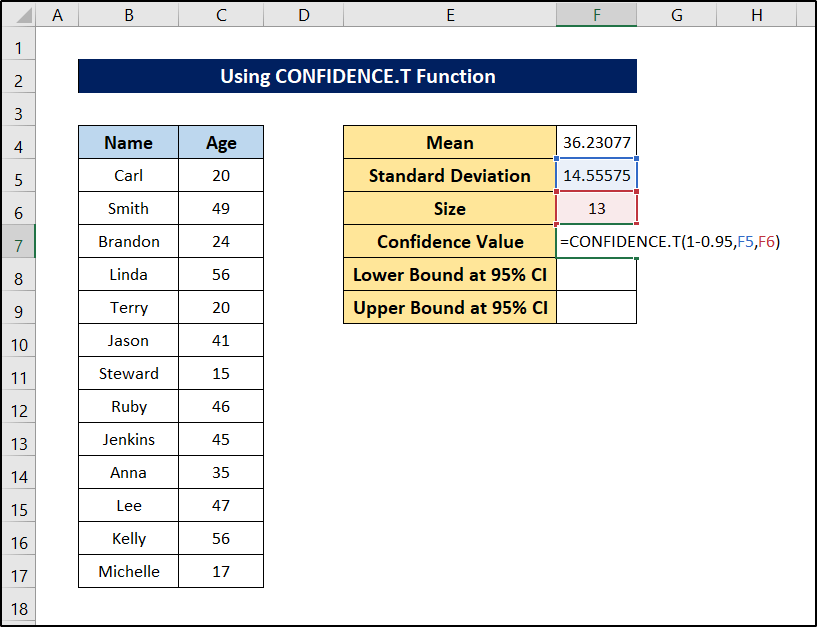Click the column E header
The image size is (817, 627).
pyautogui.click(x=450, y=15)
